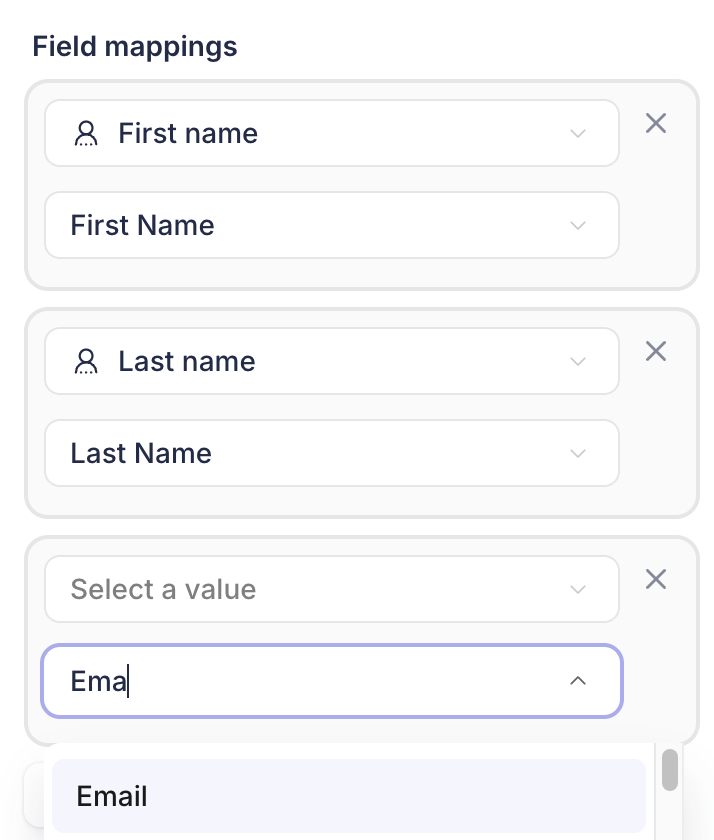Open the 'Last Name' column dropdown without icon
714x840 pixels.
(332, 453)
